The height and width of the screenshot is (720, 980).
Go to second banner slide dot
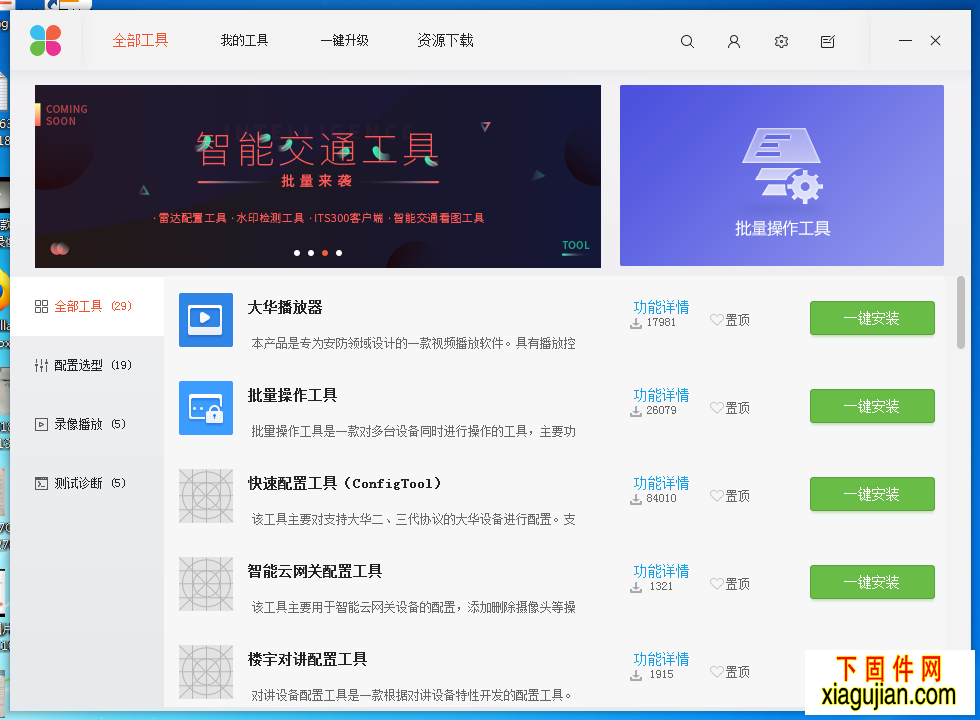pyautogui.click(x=311, y=253)
